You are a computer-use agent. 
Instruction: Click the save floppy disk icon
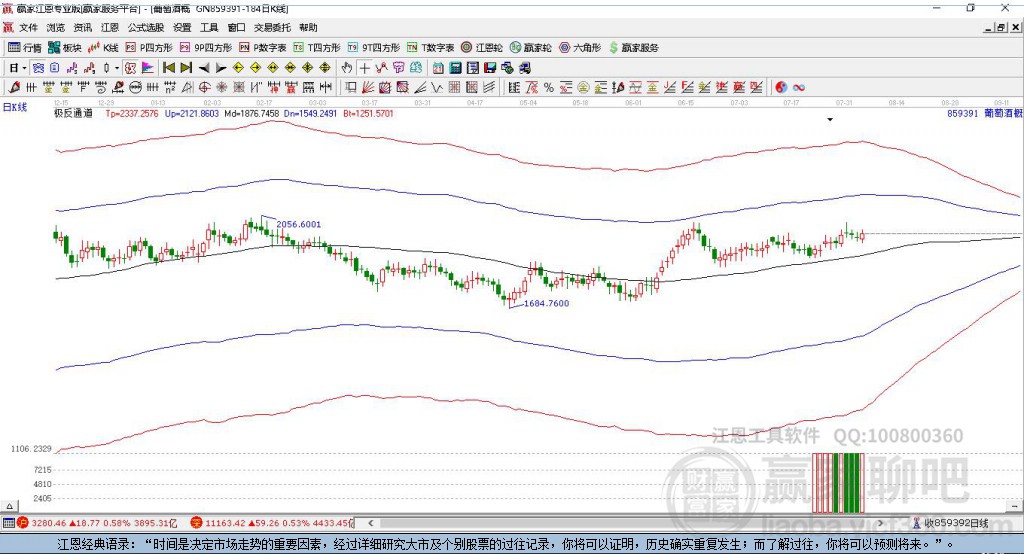(x=490, y=68)
